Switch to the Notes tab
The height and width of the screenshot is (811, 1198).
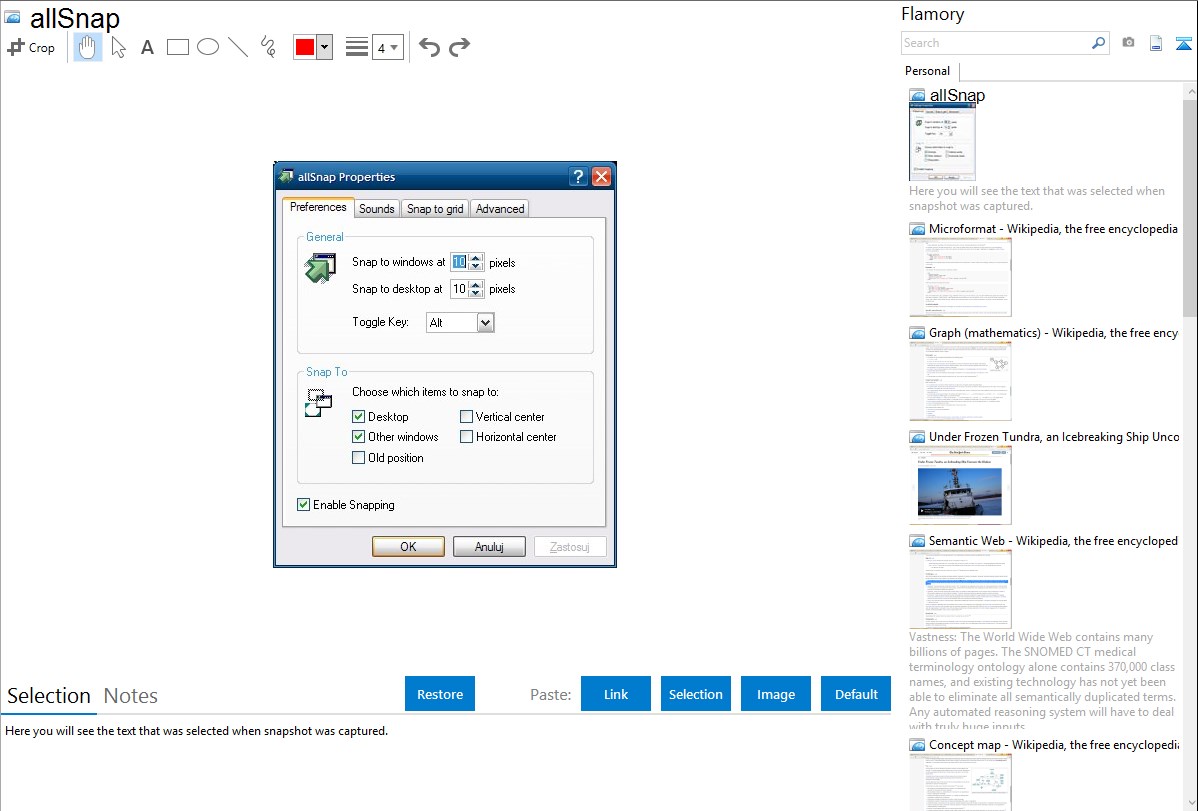coord(131,696)
